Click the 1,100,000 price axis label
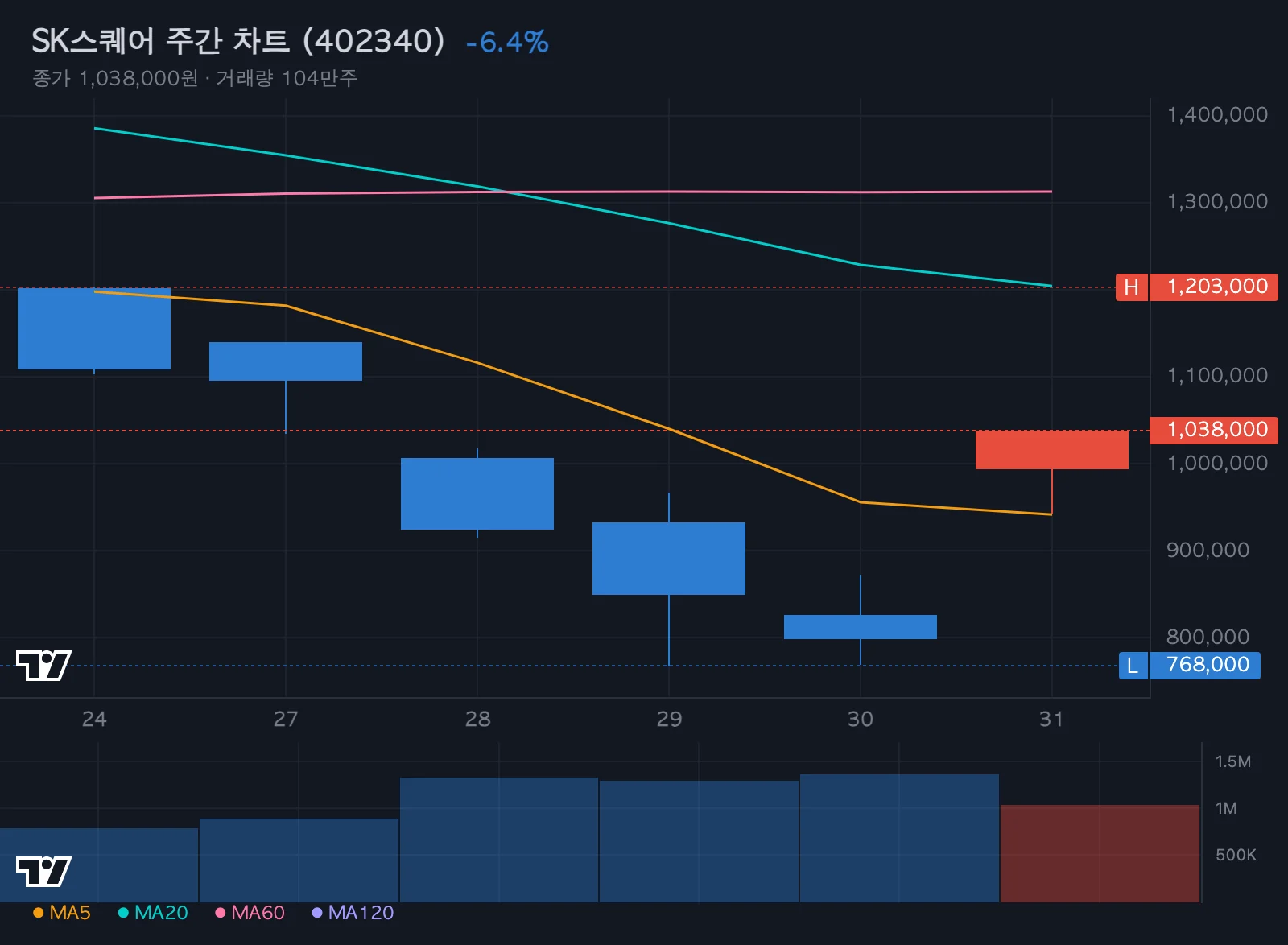The width and height of the screenshot is (1288, 945). click(x=1217, y=375)
